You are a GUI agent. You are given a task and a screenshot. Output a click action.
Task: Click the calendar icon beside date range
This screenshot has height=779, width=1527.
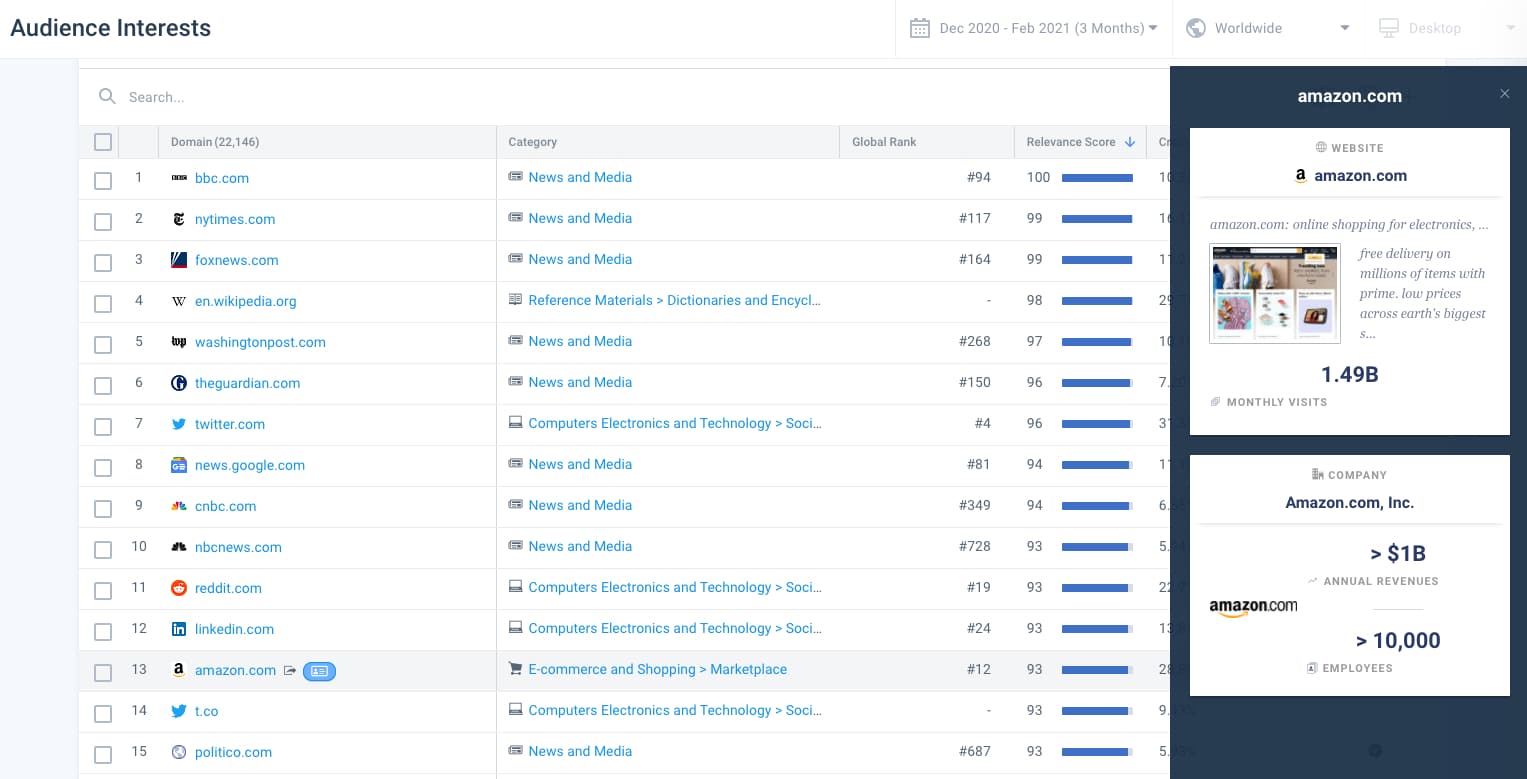click(x=919, y=28)
